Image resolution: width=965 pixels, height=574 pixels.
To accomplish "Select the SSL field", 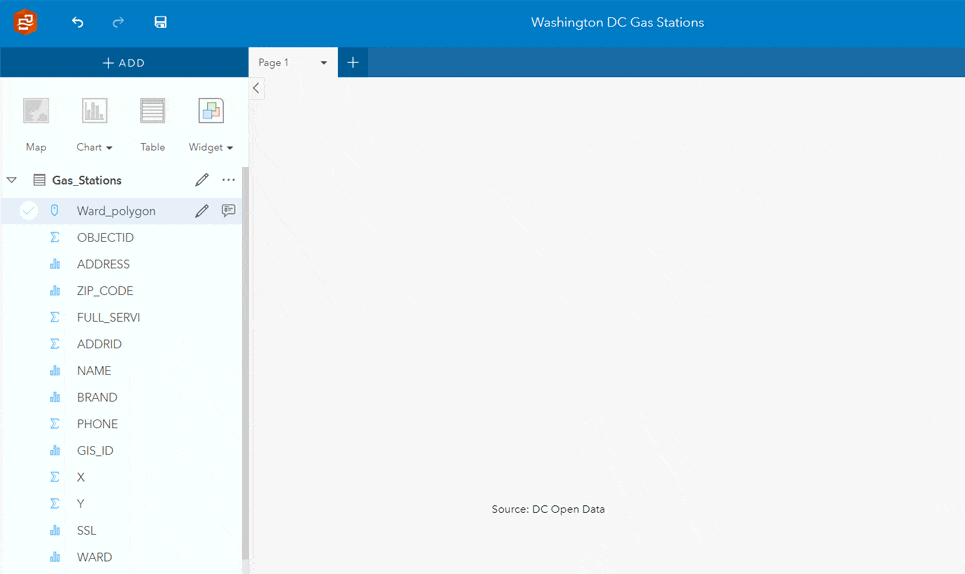I will pos(86,530).
